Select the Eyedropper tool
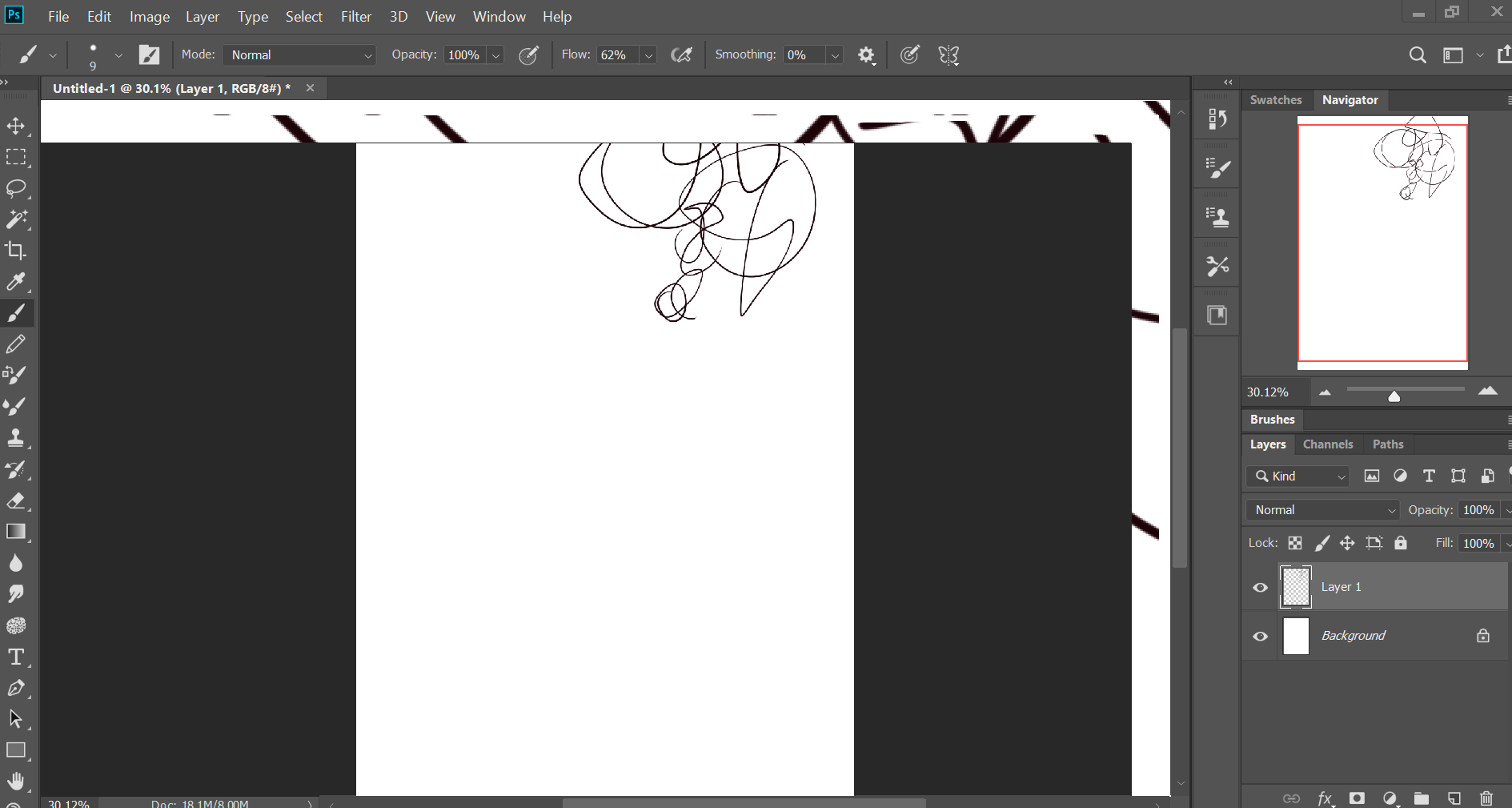Image resolution: width=1512 pixels, height=808 pixels. pos(16,282)
